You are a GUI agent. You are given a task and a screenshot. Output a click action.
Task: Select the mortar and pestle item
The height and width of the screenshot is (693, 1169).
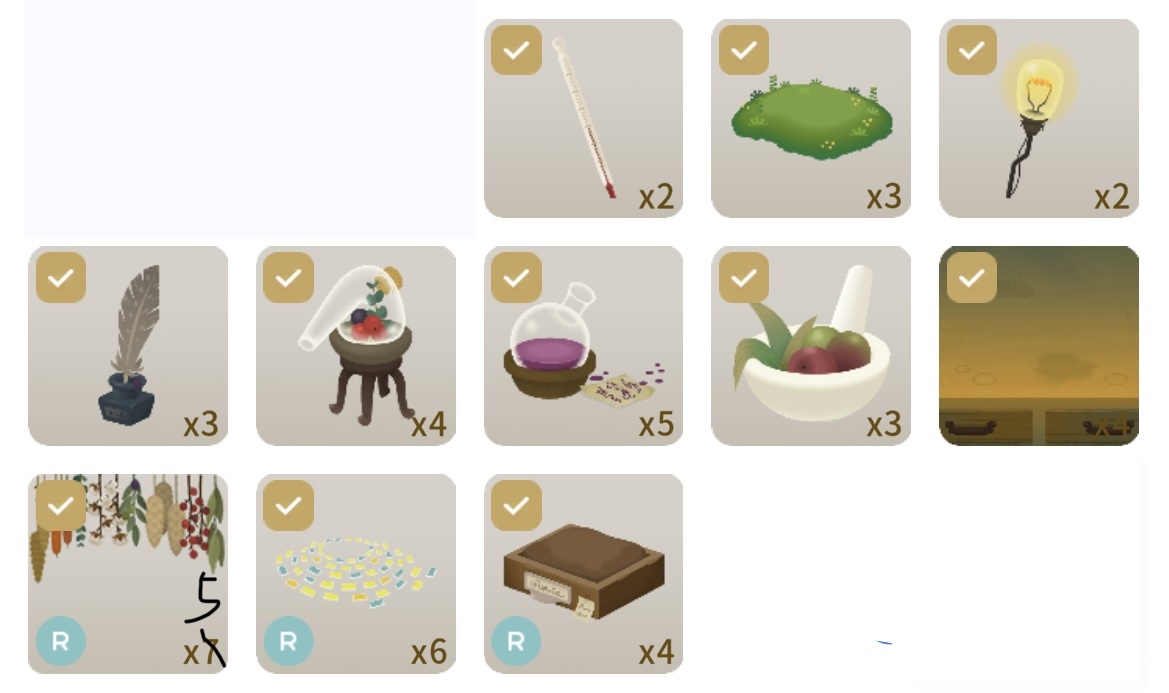(811, 346)
